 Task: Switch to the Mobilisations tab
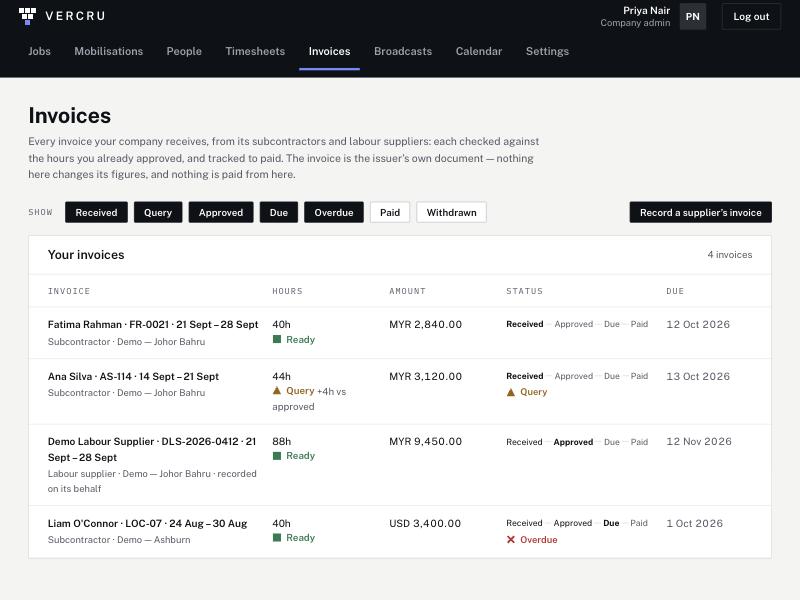tap(109, 51)
